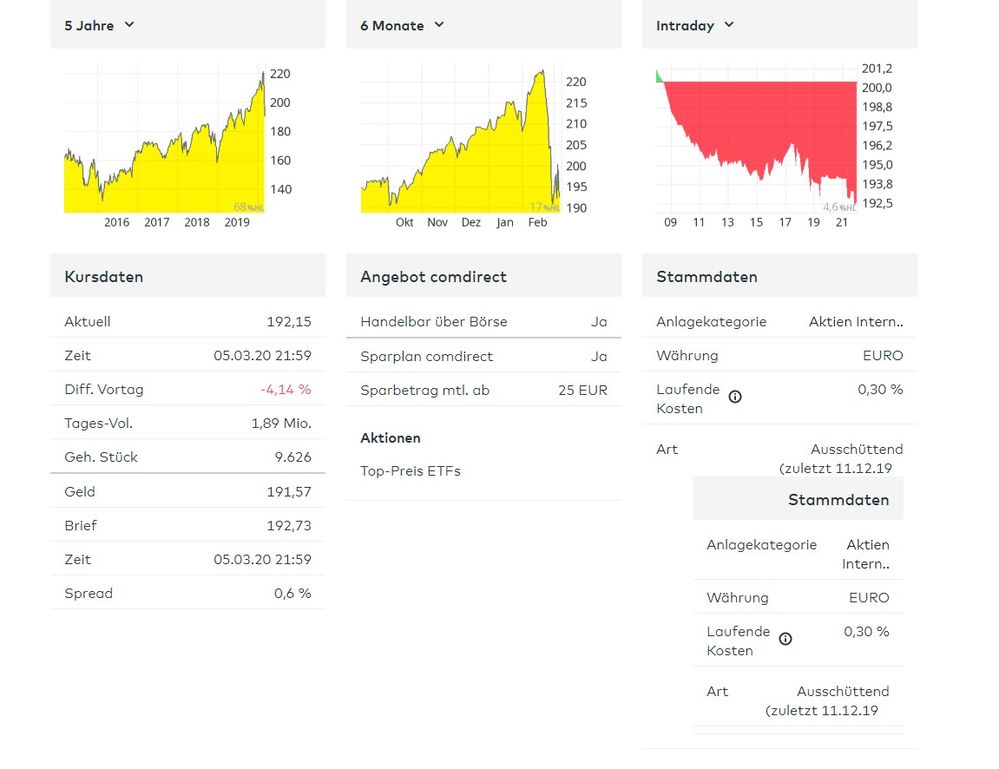
Task: Select the "Angebot comdirect" section header
Action: coord(433,277)
